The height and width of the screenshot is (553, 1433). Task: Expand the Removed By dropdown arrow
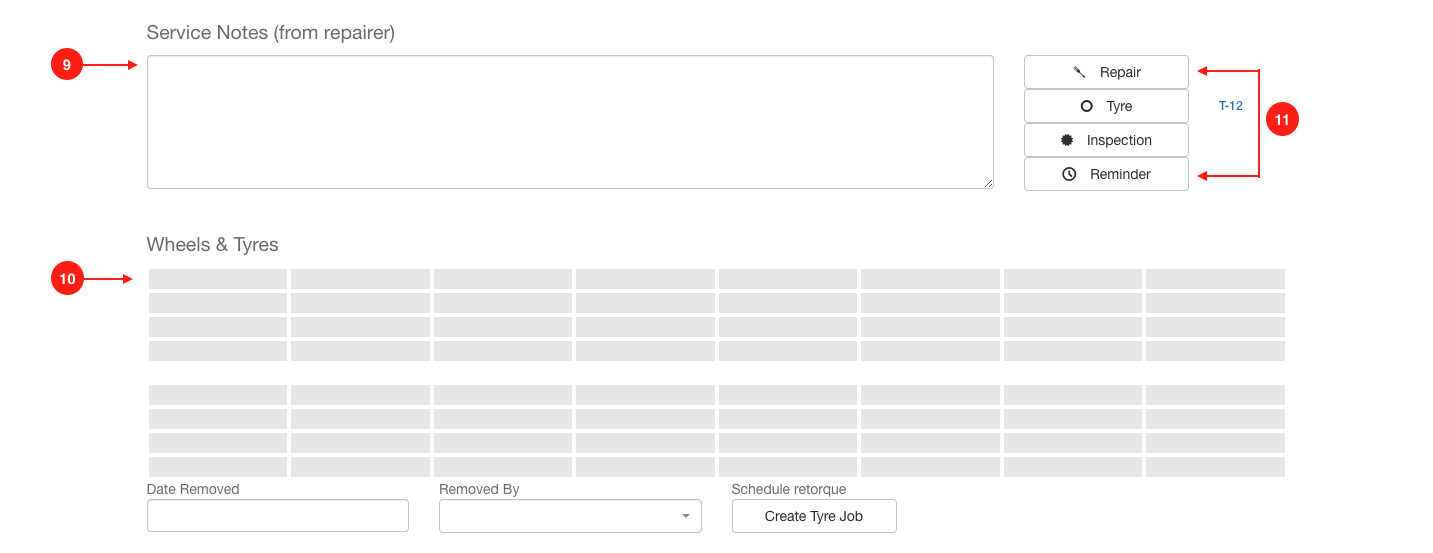click(x=685, y=516)
